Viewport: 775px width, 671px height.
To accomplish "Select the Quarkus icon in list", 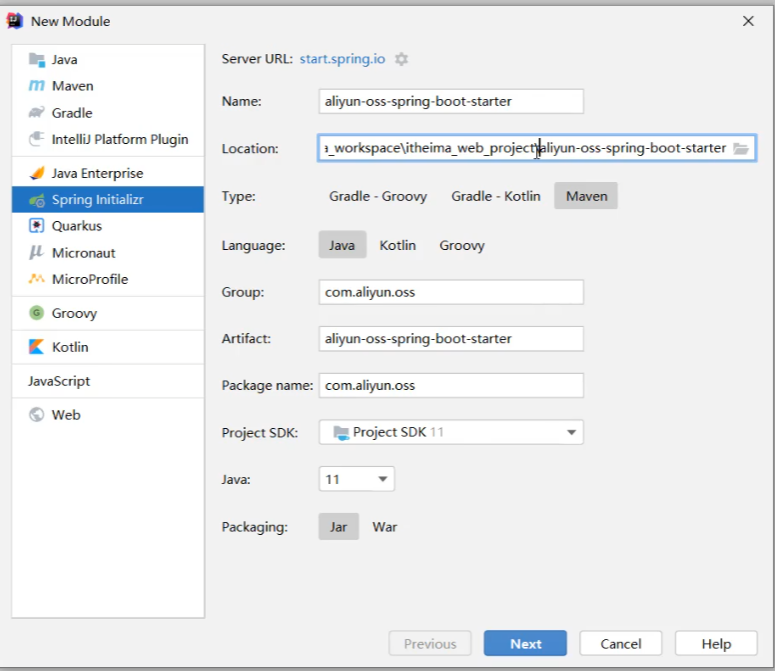I will coord(37,226).
